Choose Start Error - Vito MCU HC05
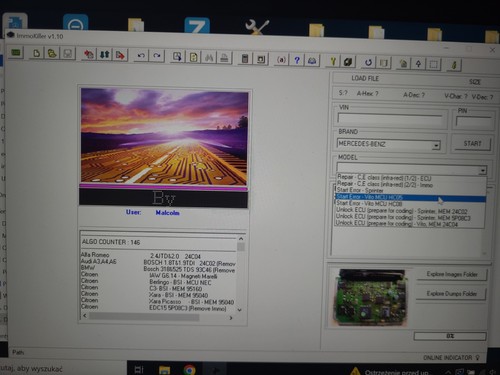This screenshot has width=500, height=375. pyautogui.click(x=411, y=198)
